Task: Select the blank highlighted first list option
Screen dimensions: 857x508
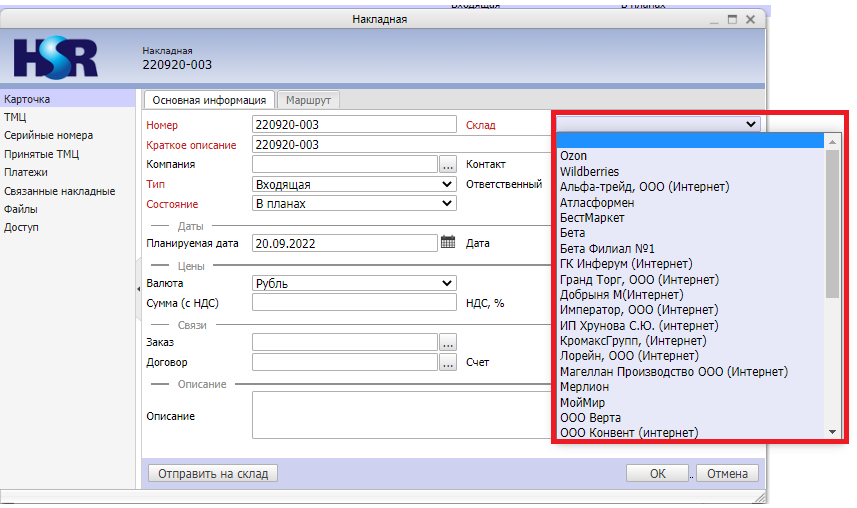Action: (x=690, y=141)
